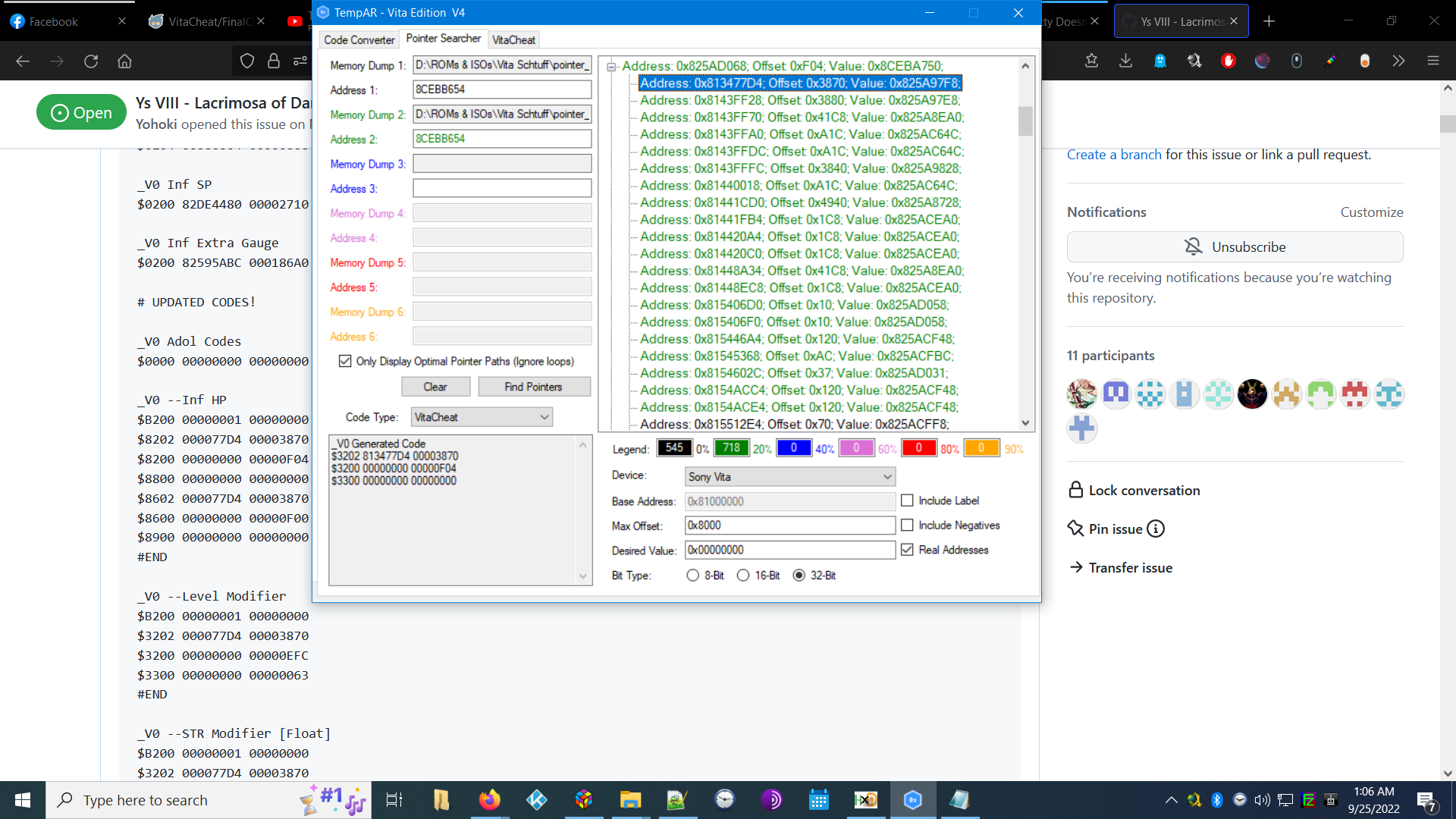This screenshot has width=1456, height=819.
Task: Switch to the Facebook browser tab
Action: pyautogui.click(x=68, y=21)
